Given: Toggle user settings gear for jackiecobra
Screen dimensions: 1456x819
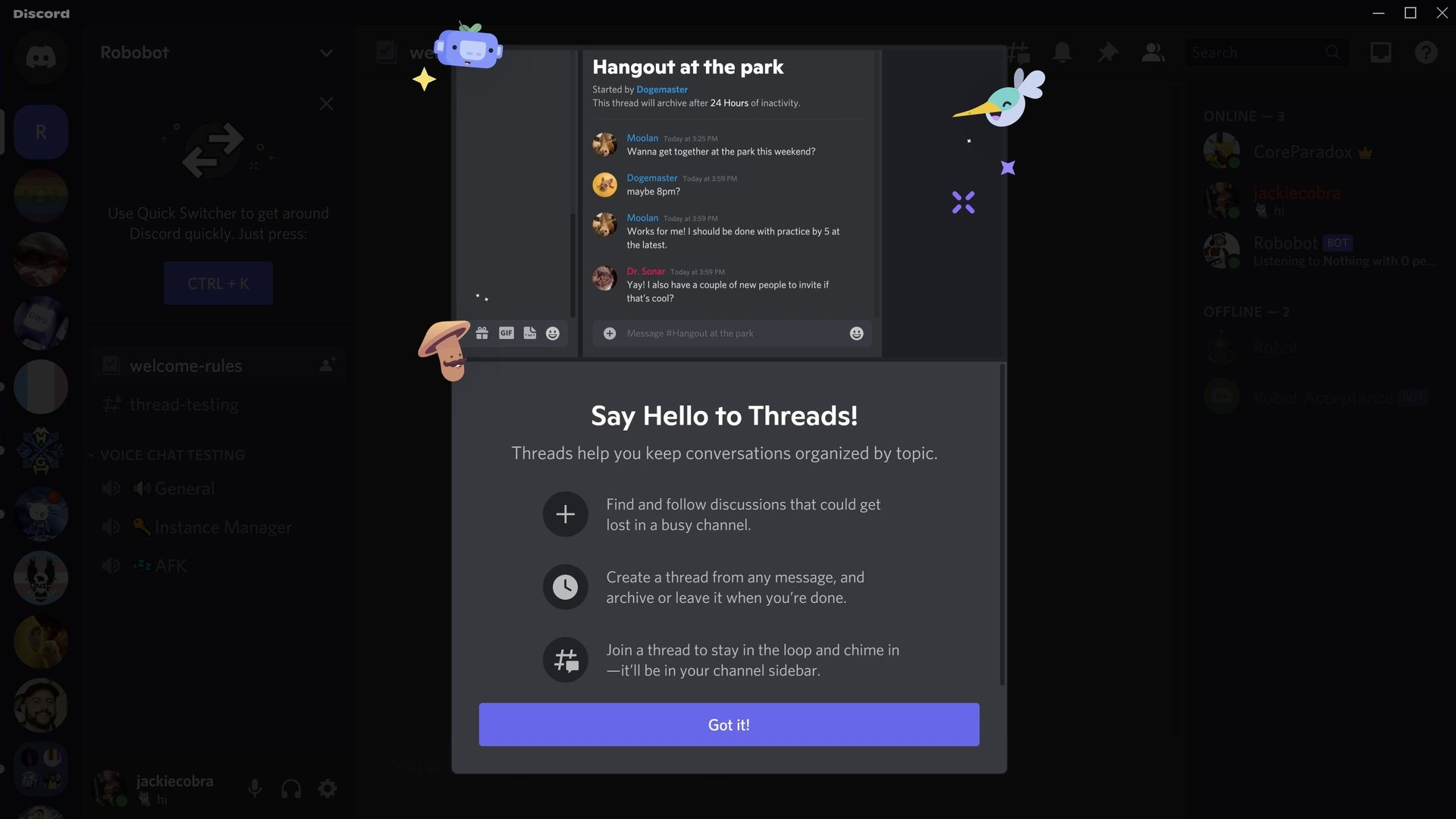Looking at the screenshot, I should [328, 789].
